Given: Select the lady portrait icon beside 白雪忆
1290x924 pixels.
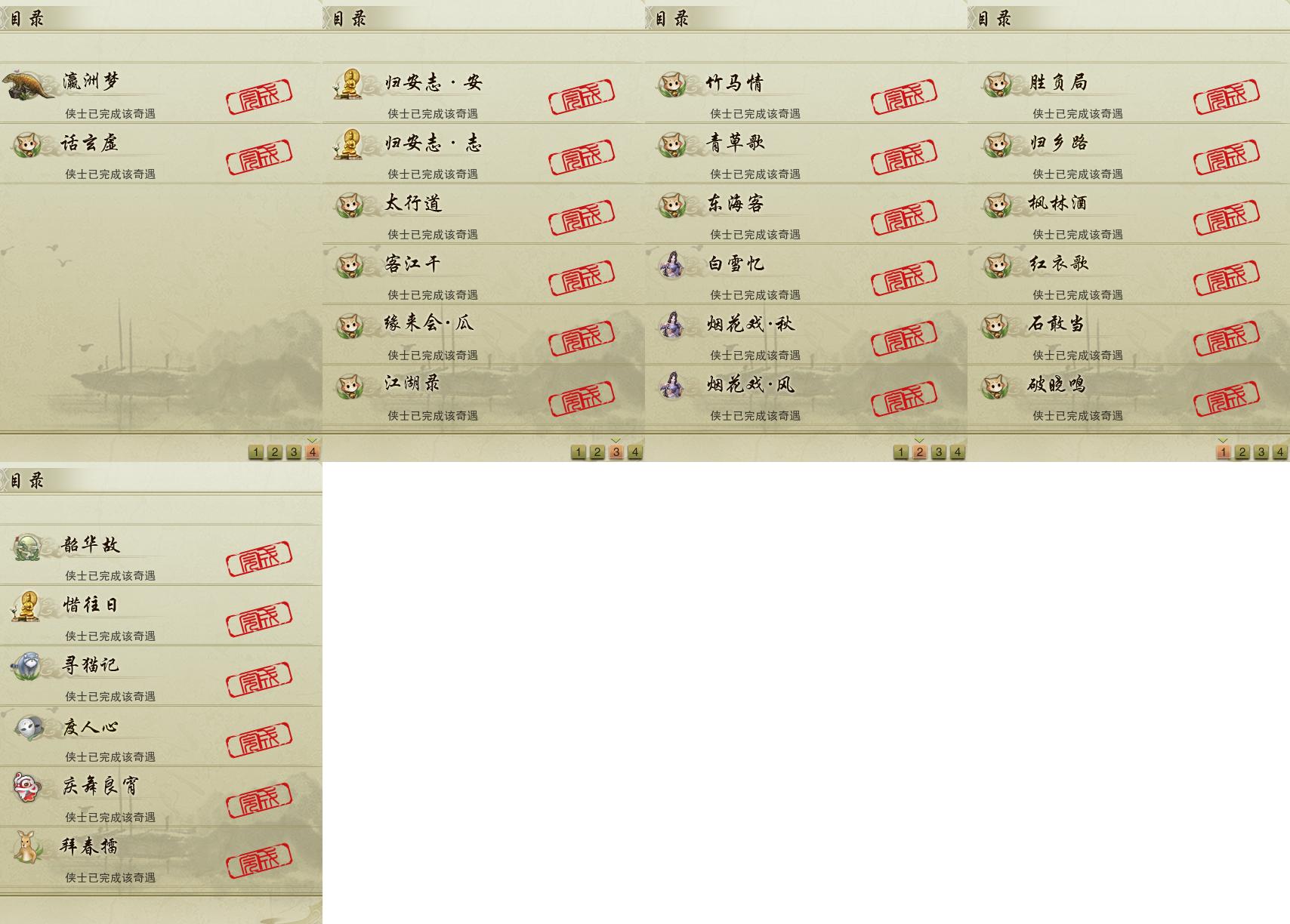Looking at the screenshot, I should click(671, 265).
